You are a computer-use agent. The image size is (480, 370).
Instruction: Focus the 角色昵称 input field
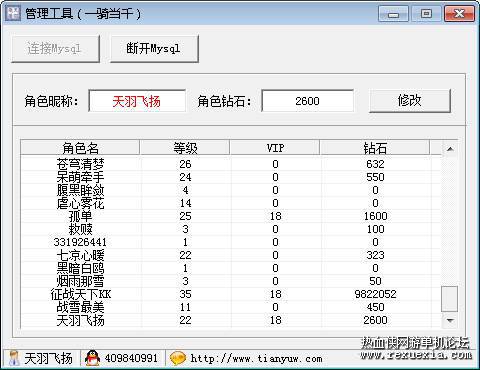[x=137, y=101]
